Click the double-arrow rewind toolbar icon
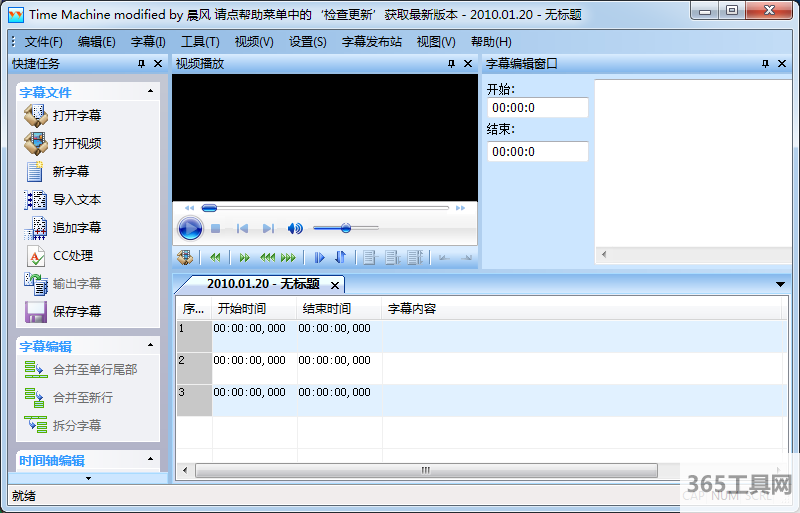The width and height of the screenshot is (800, 513). (x=215, y=258)
